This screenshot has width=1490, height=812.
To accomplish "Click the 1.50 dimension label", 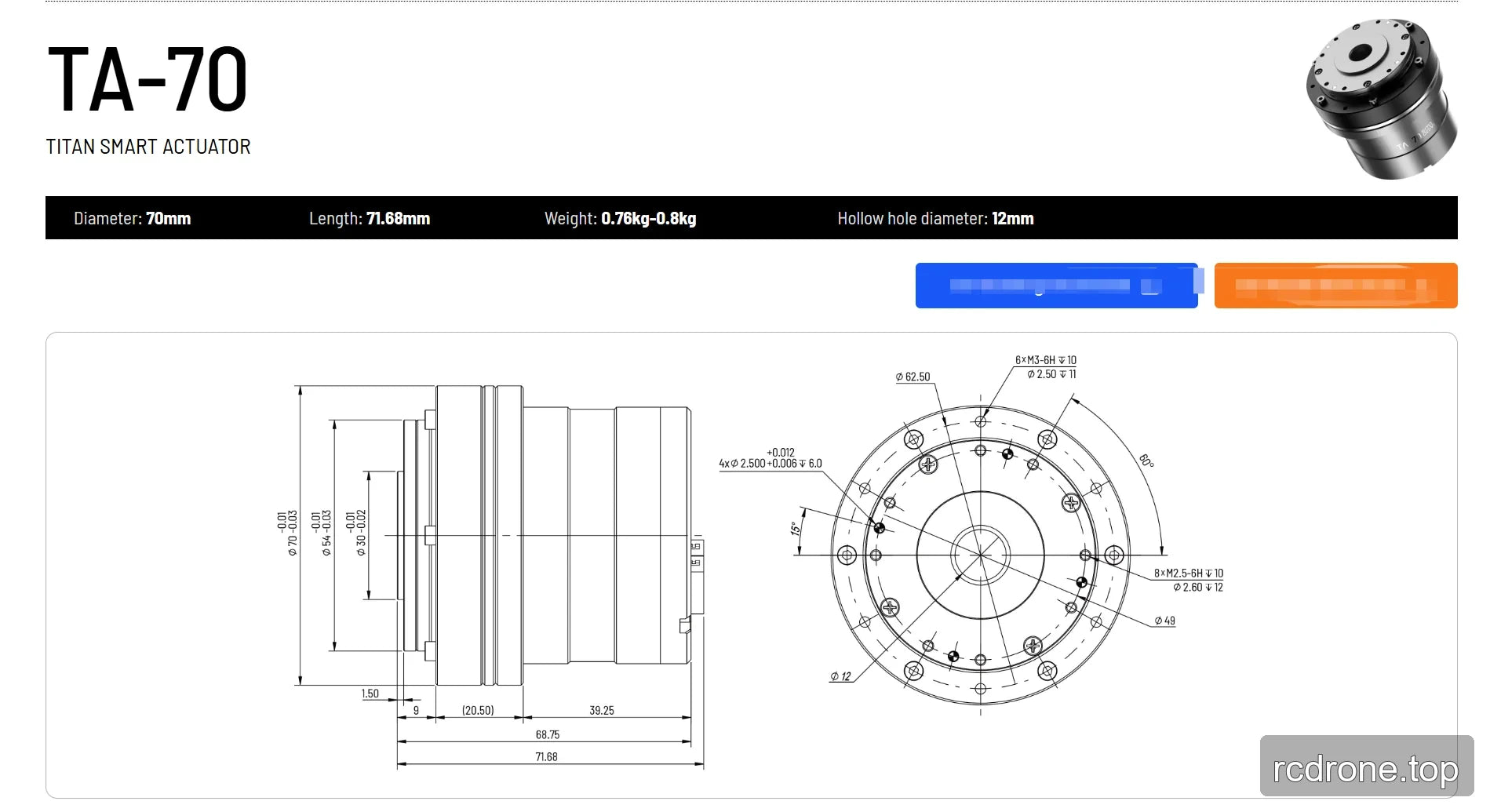I will 370,694.
